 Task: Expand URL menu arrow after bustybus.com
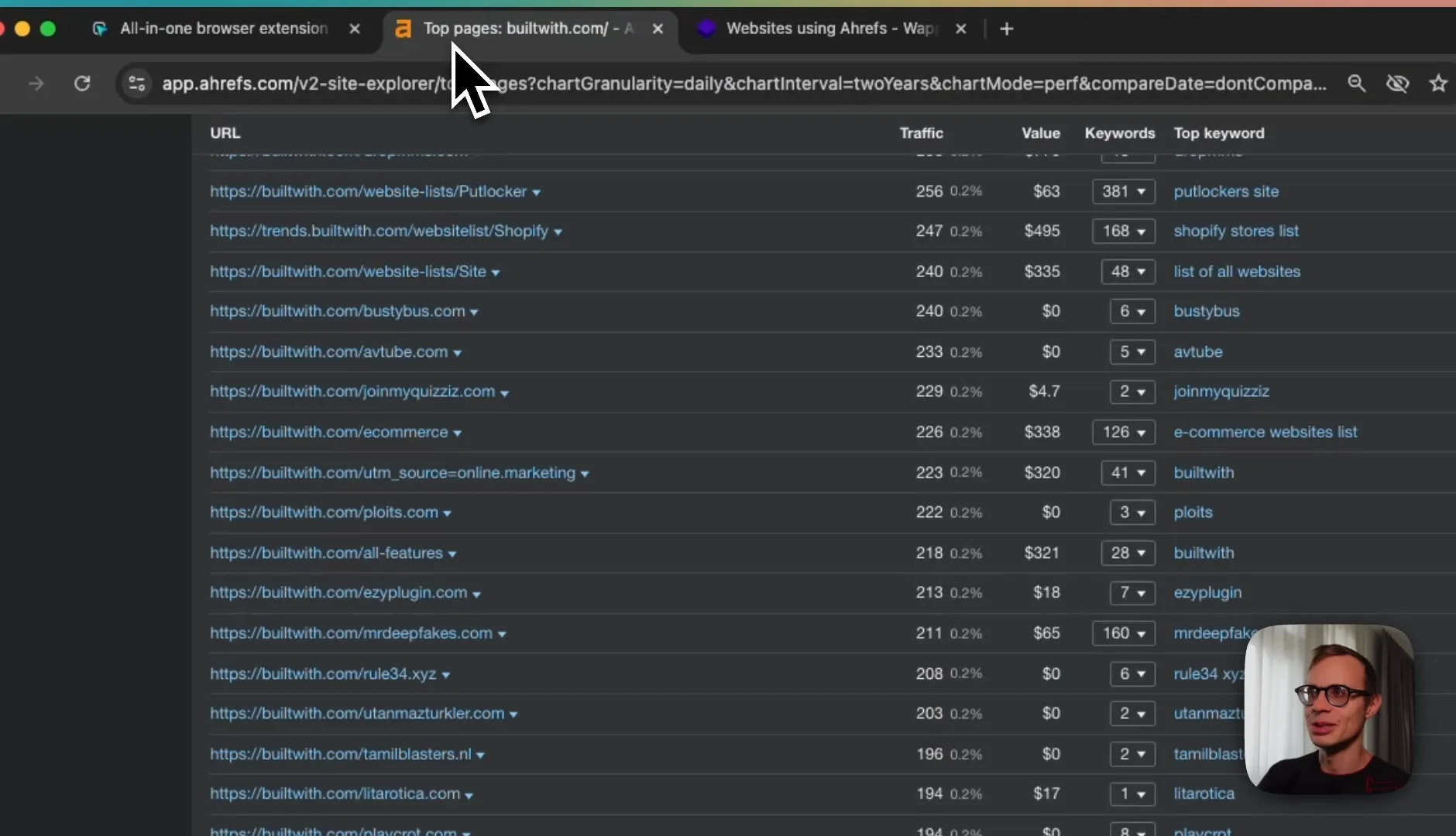(474, 312)
